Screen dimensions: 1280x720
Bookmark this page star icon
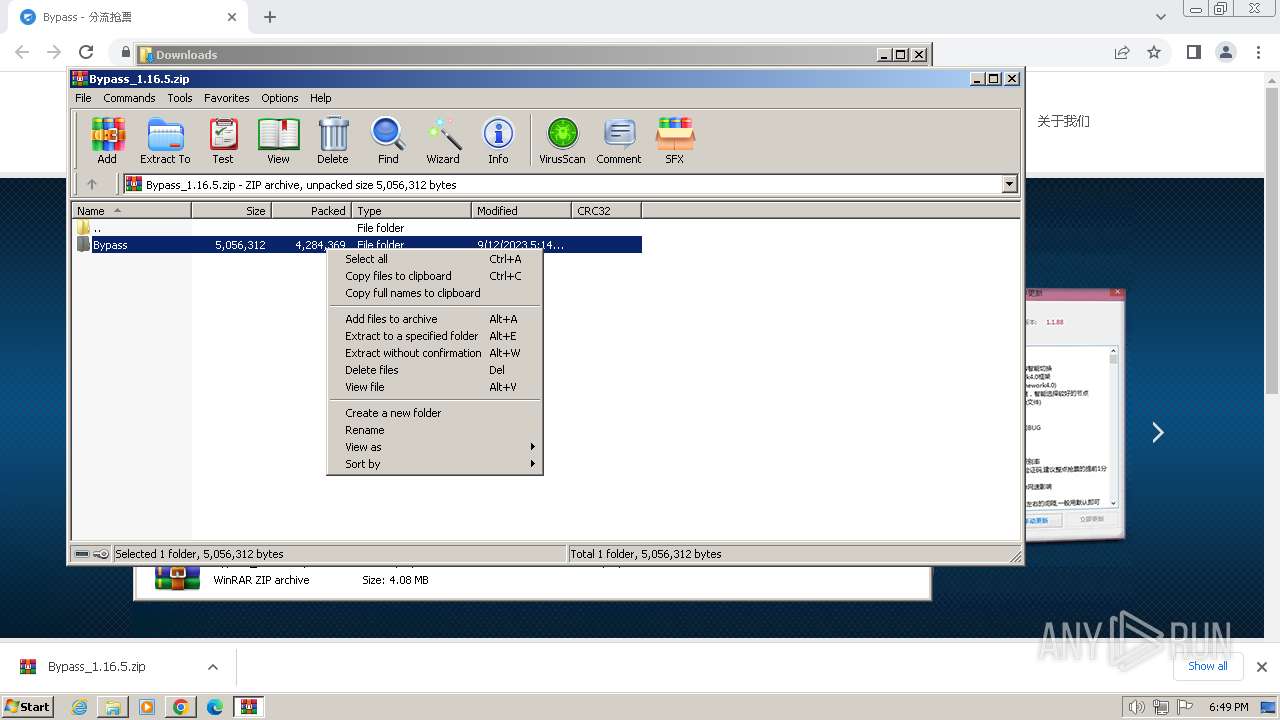click(1154, 52)
